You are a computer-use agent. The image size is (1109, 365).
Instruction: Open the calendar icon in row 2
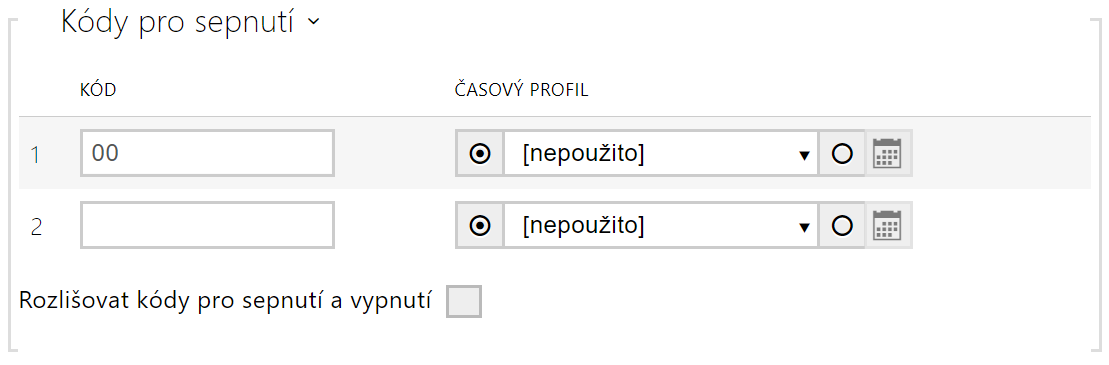click(887, 225)
